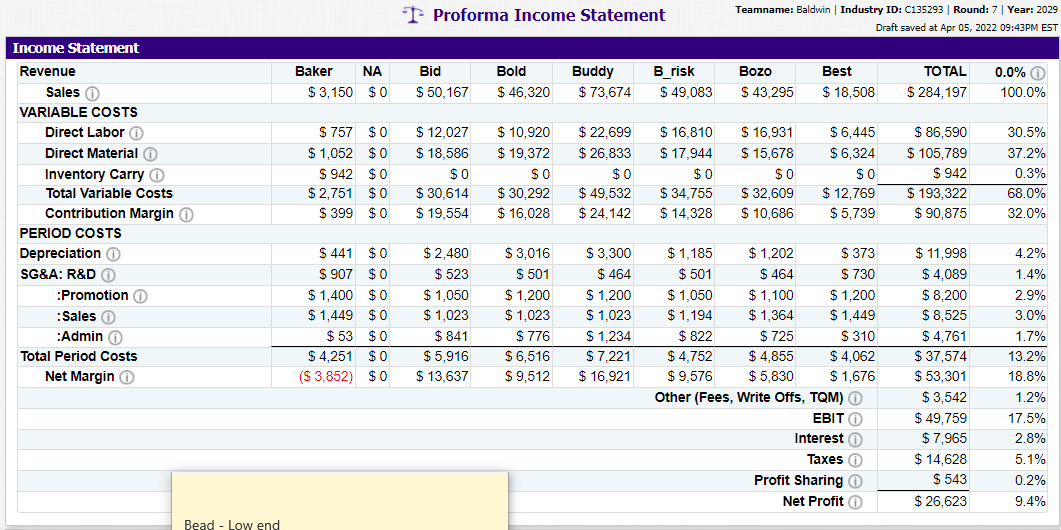This screenshot has height=530, width=1061.
Task: Click the SG&A: R&D info icon
Action: coord(108,275)
